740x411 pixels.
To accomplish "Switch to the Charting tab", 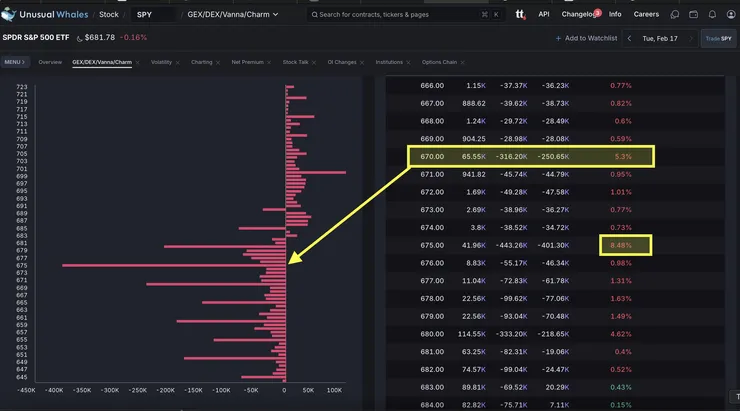I will tap(202, 62).
